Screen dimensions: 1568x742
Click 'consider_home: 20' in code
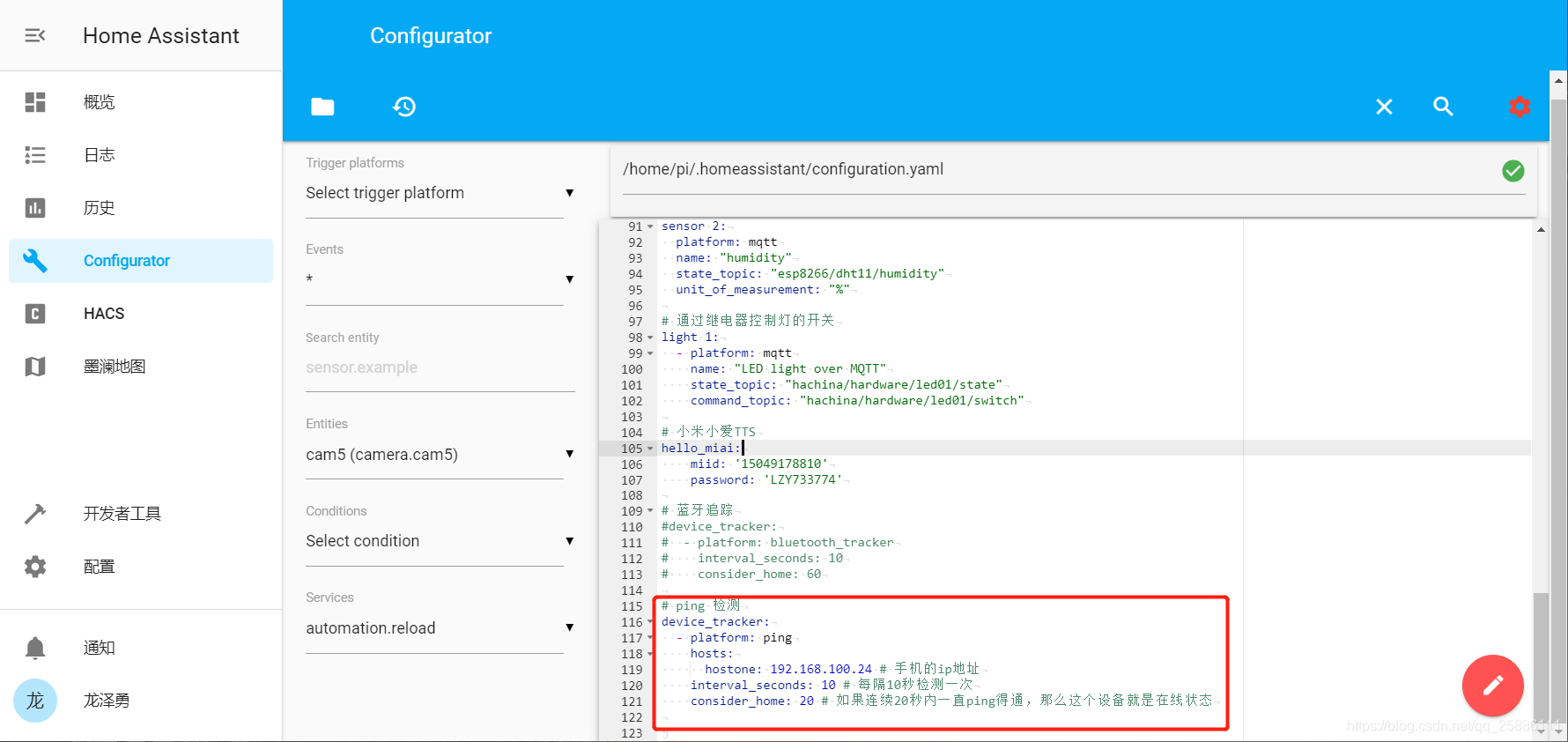tap(752, 701)
